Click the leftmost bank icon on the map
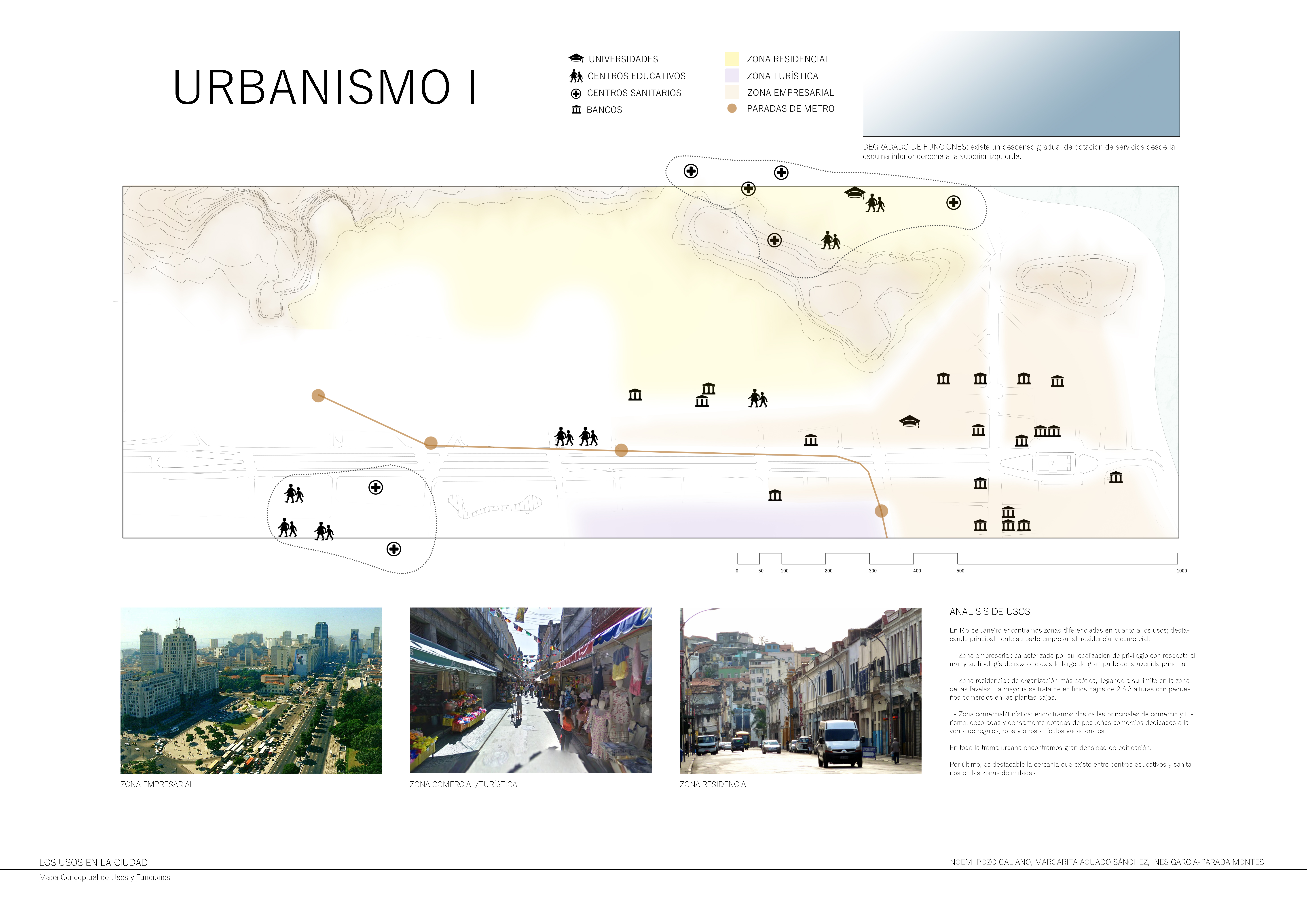Viewport: 1307px width, 924px height. pyautogui.click(x=635, y=394)
